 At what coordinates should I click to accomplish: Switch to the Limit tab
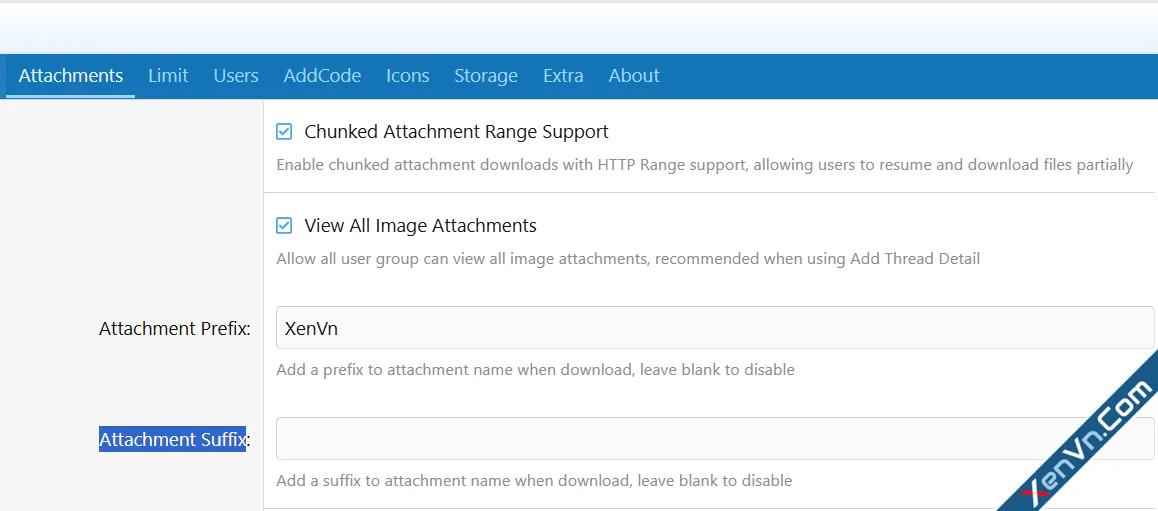168,75
